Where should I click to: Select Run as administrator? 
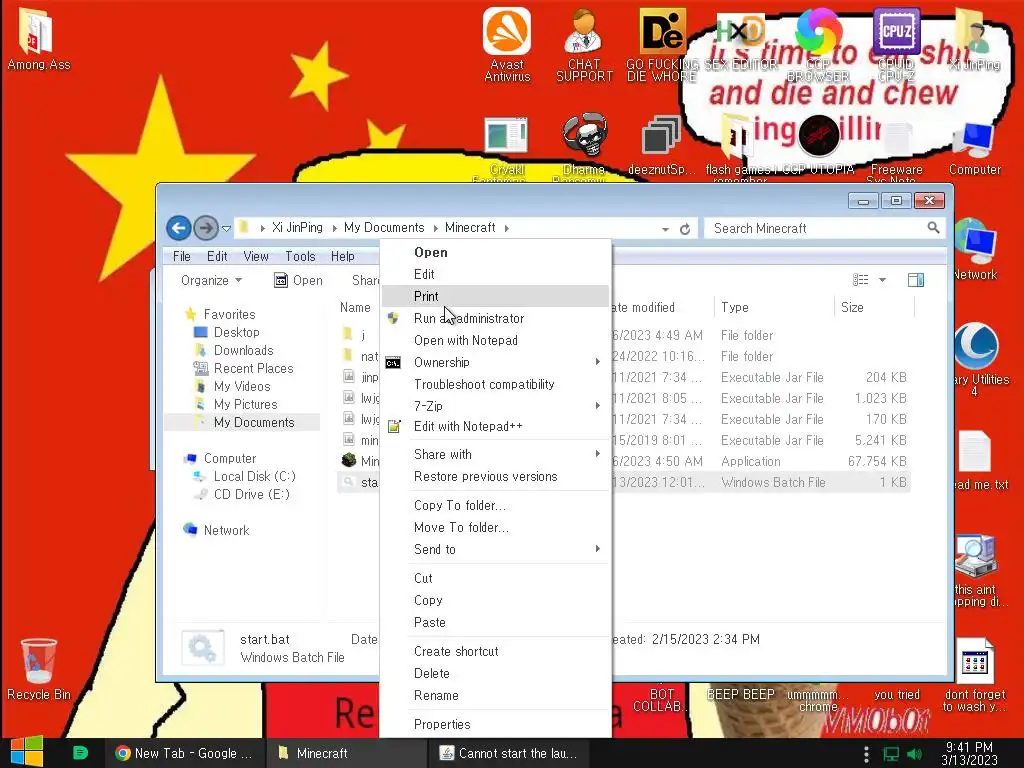(495, 318)
